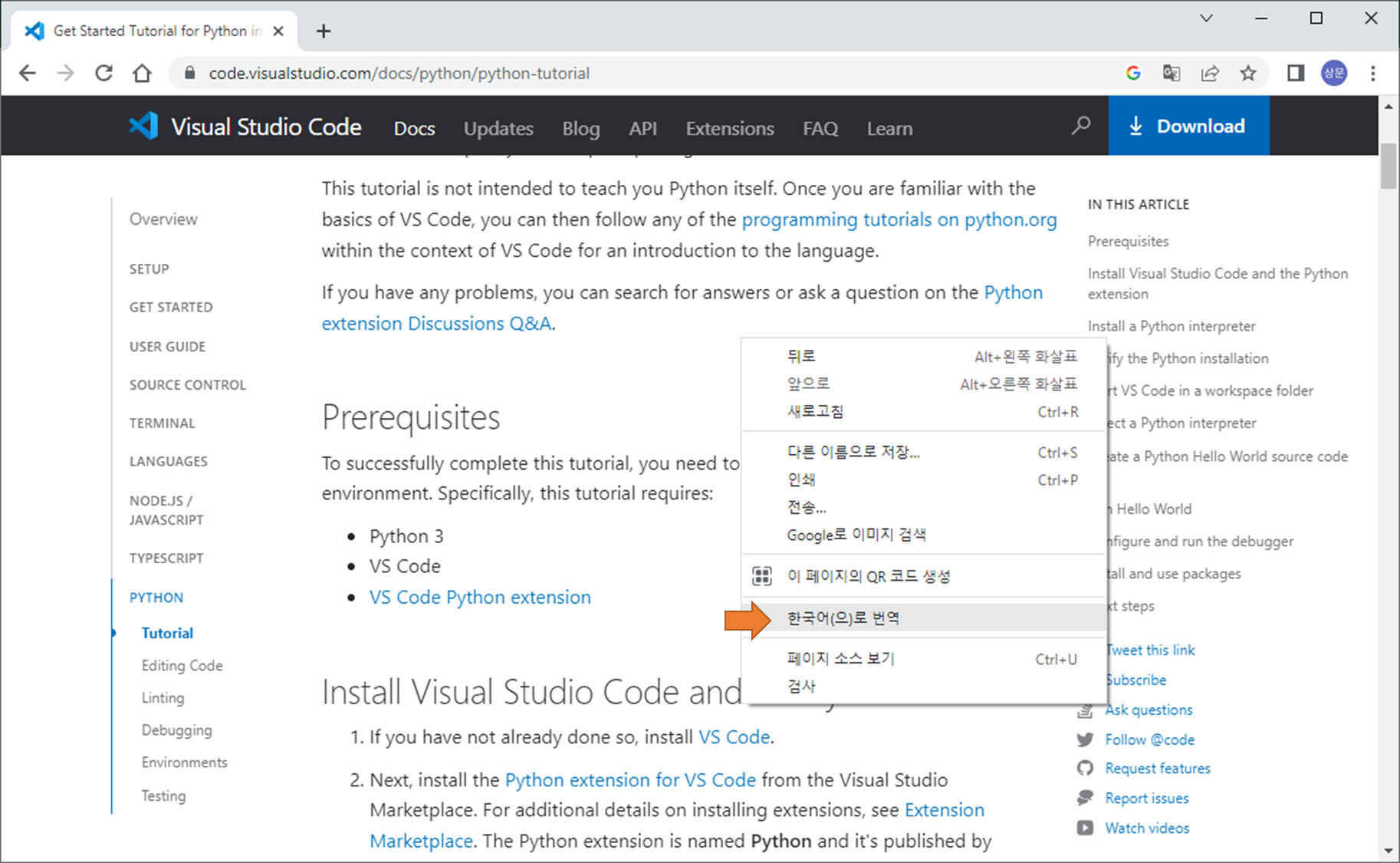Open the API nav item

pyautogui.click(x=642, y=128)
